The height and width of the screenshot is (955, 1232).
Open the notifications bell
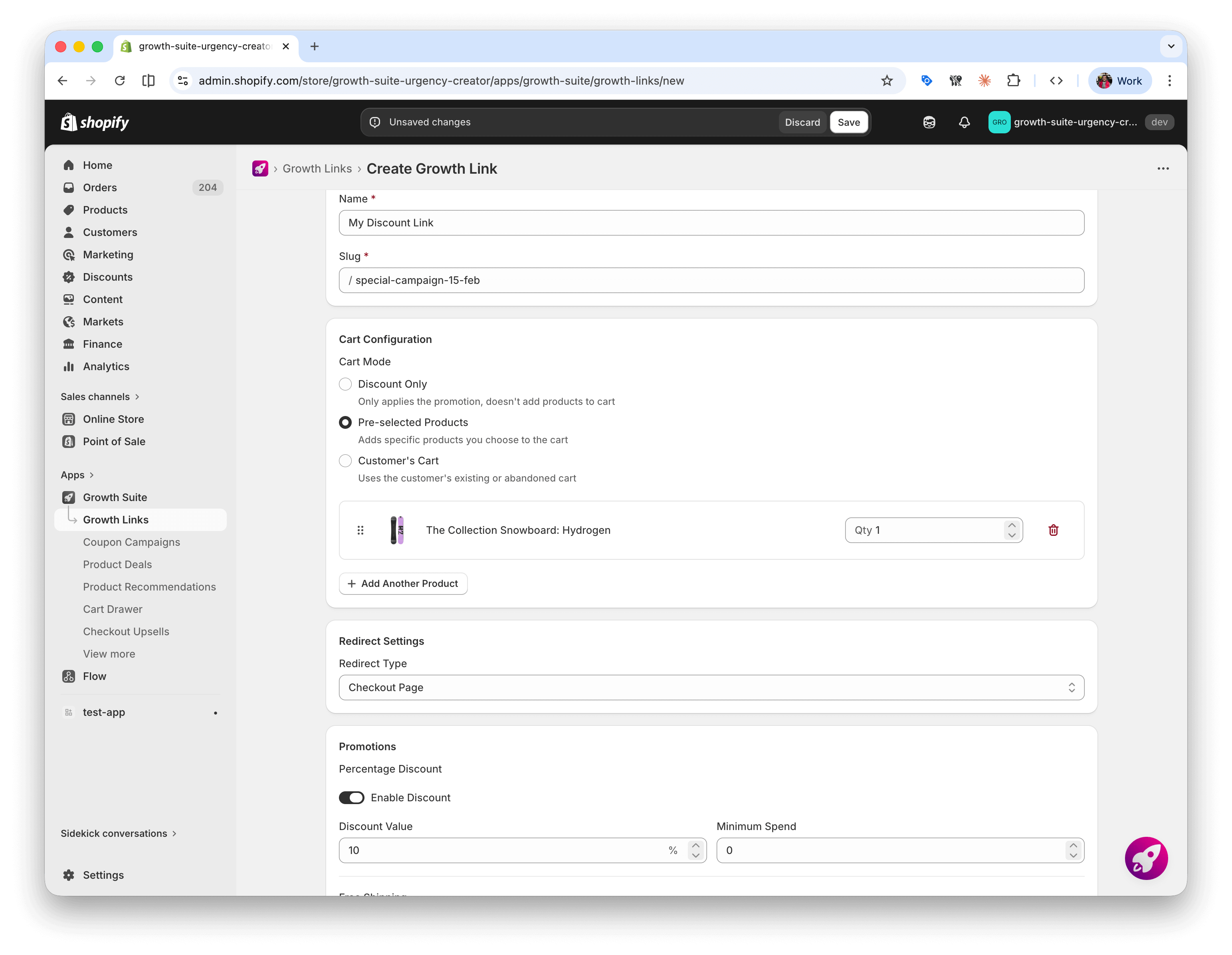click(x=964, y=122)
